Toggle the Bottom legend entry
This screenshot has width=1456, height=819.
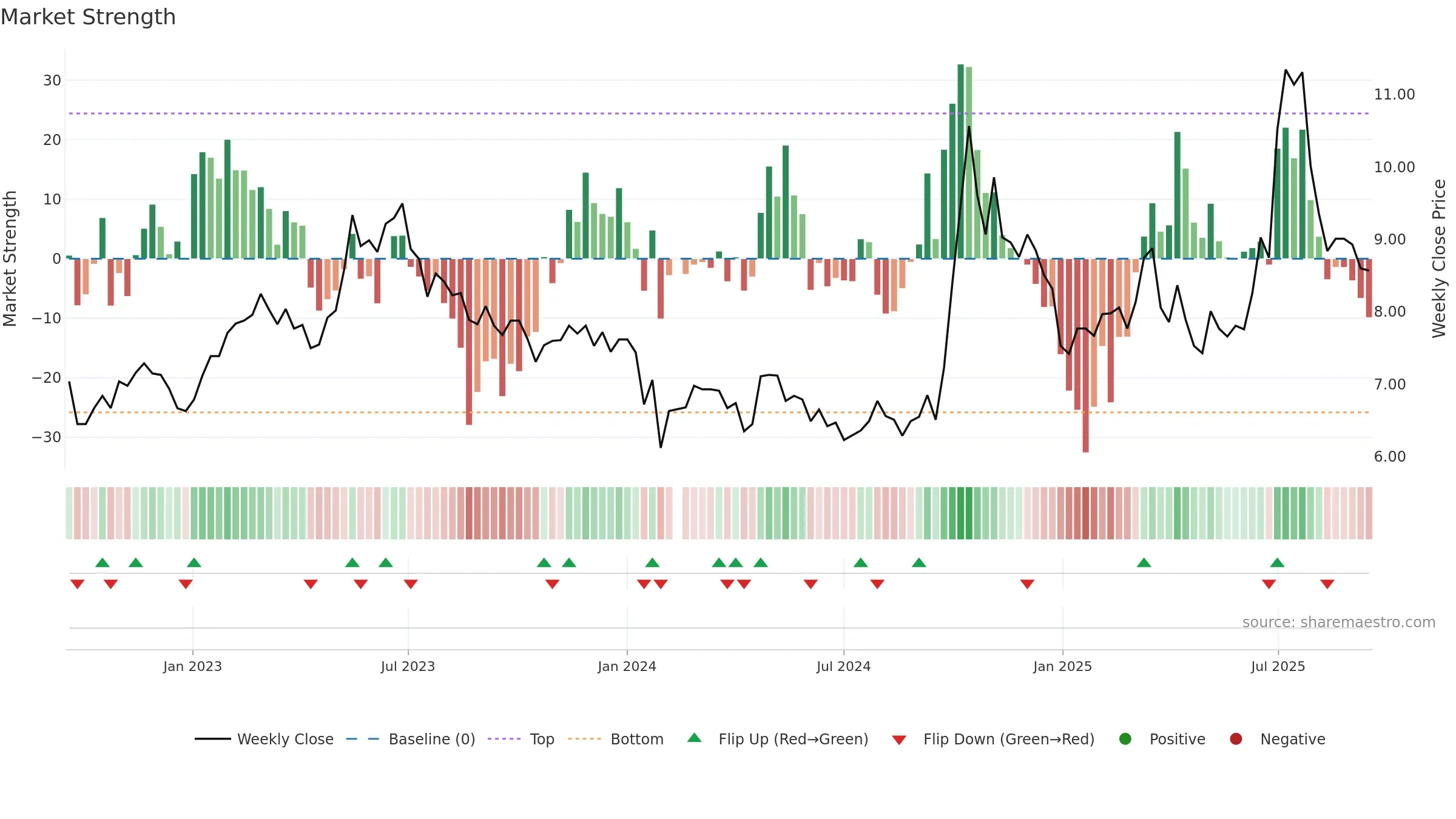(616, 739)
